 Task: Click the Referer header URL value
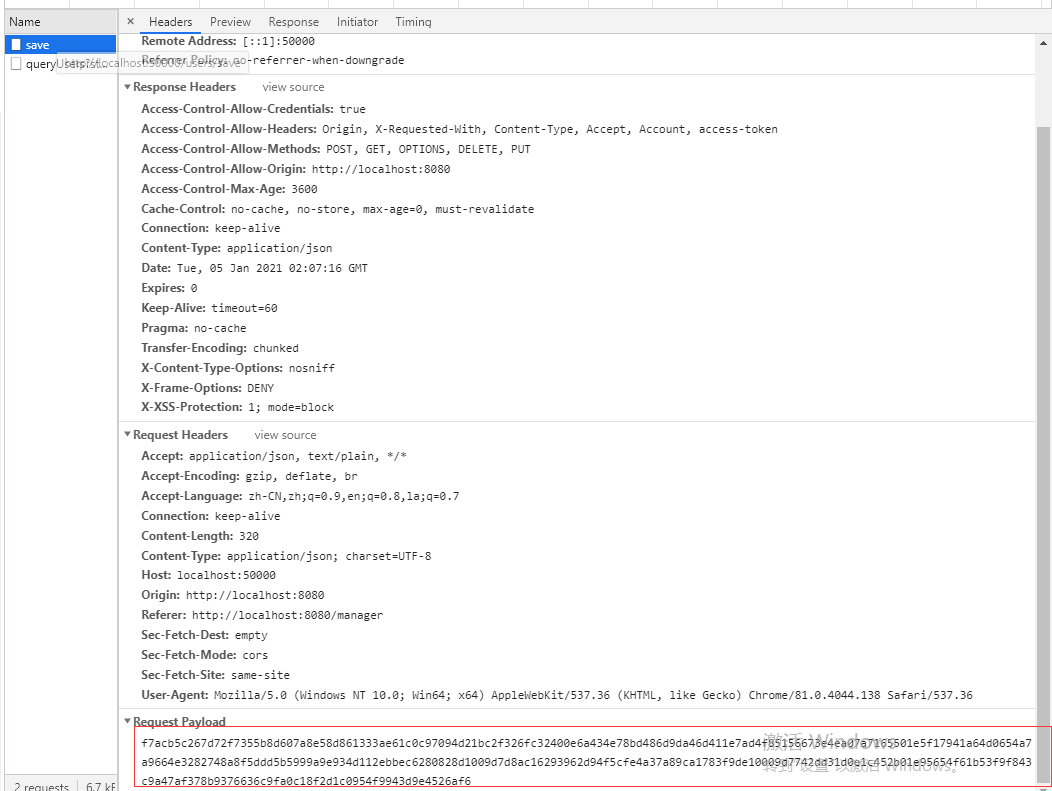click(x=287, y=615)
